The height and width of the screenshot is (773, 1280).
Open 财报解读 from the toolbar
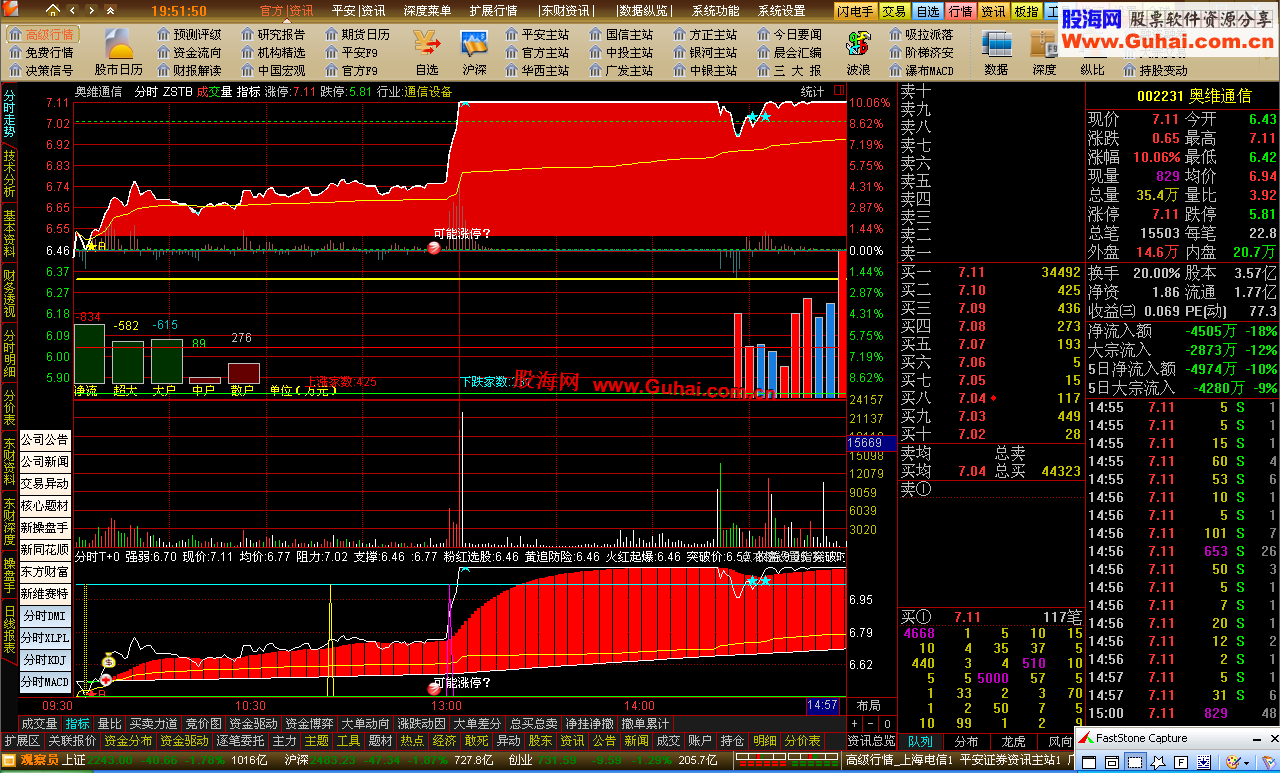click(x=189, y=70)
